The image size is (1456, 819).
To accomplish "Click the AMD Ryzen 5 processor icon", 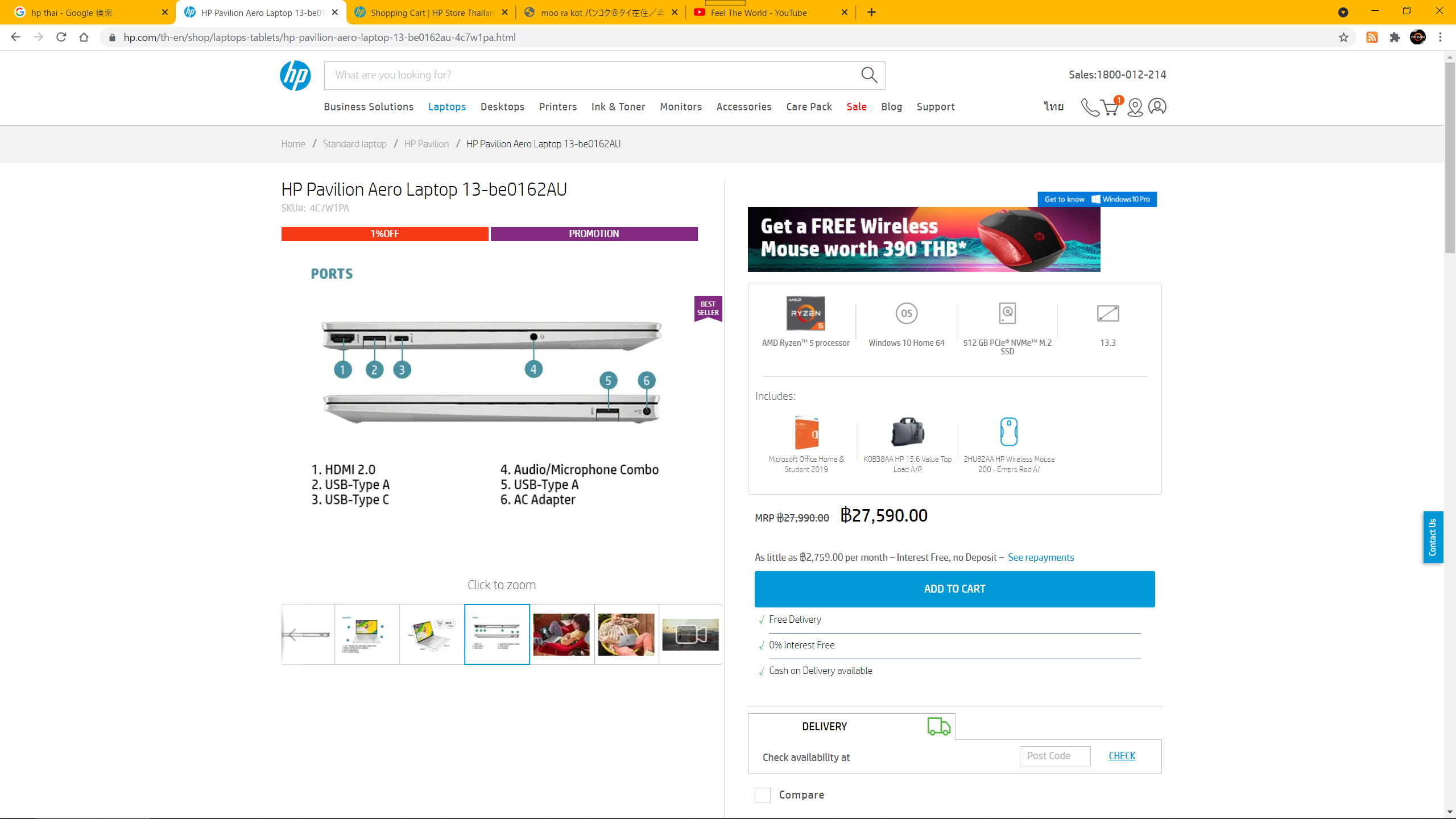I will (805, 313).
